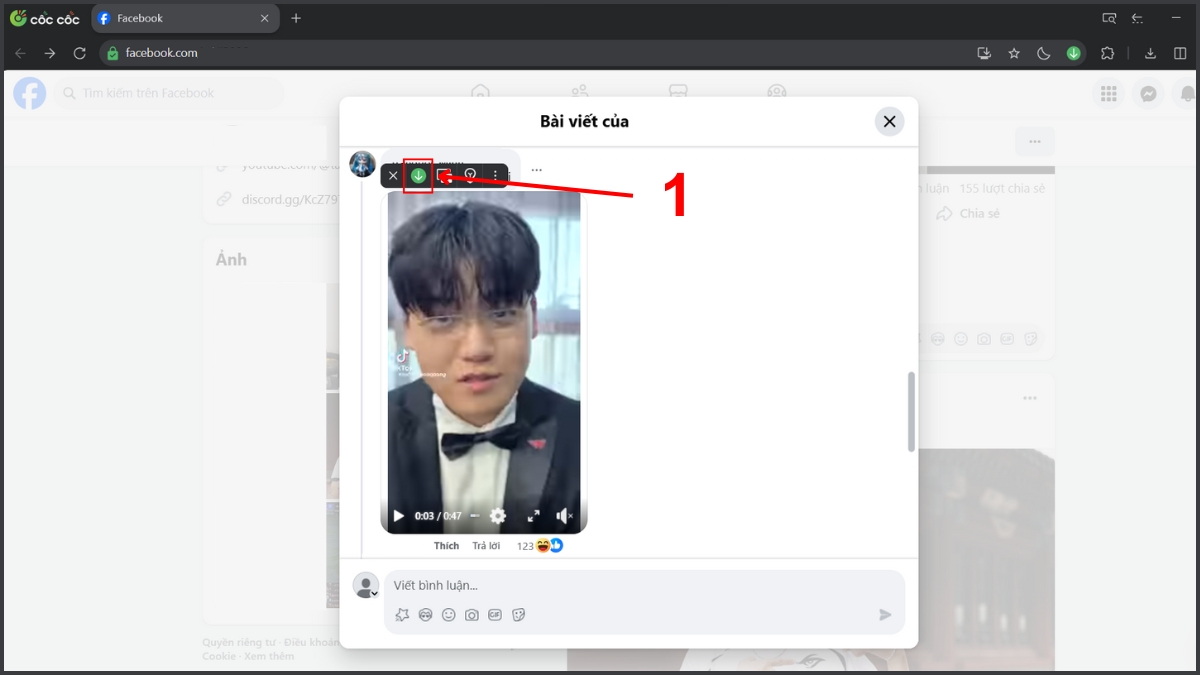Unmute the video player audio
This screenshot has width=1200, height=675.
(564, 516)
